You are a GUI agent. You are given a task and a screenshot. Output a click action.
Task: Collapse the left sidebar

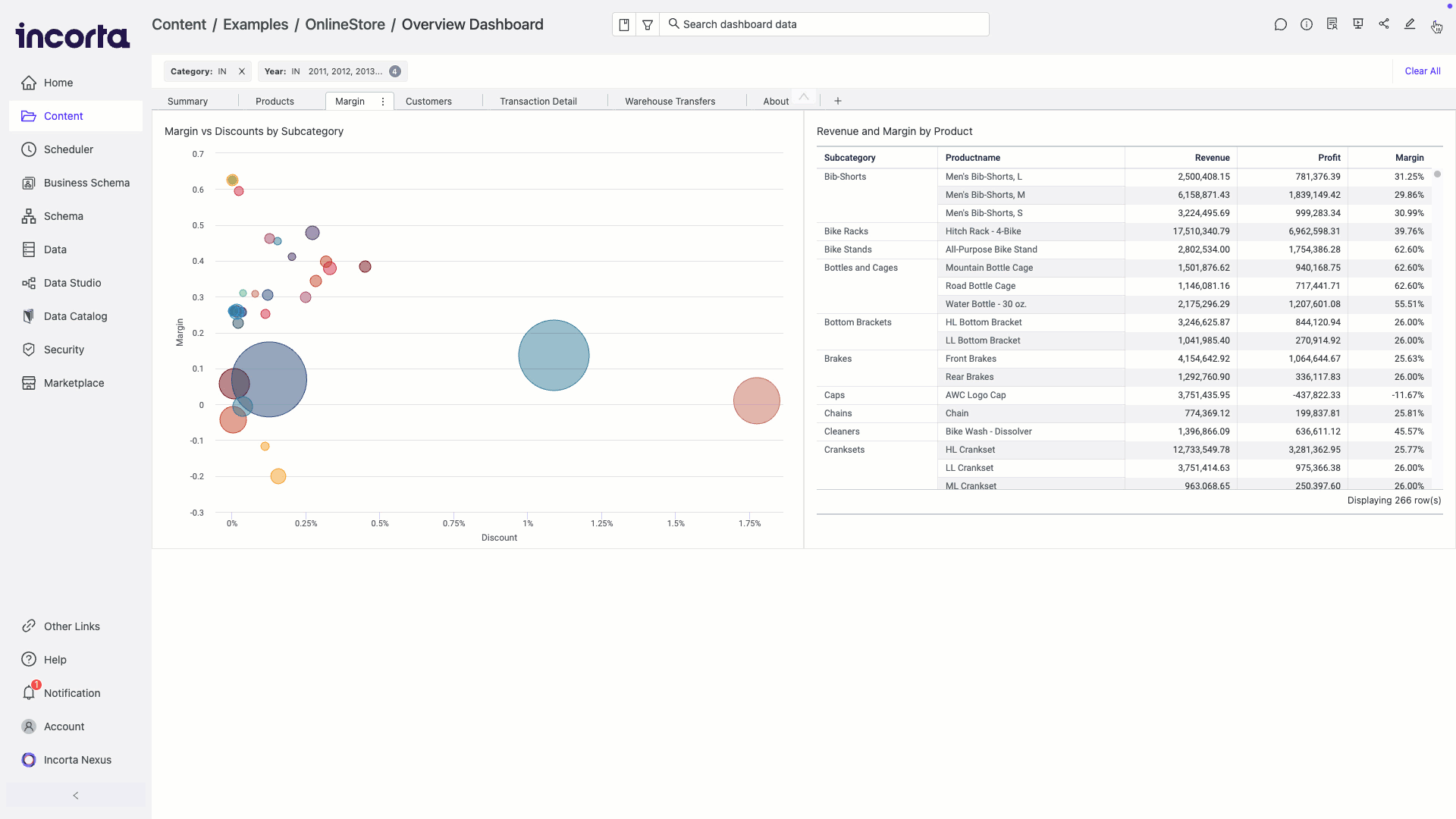pyautogui.click(x=75, y=795)
